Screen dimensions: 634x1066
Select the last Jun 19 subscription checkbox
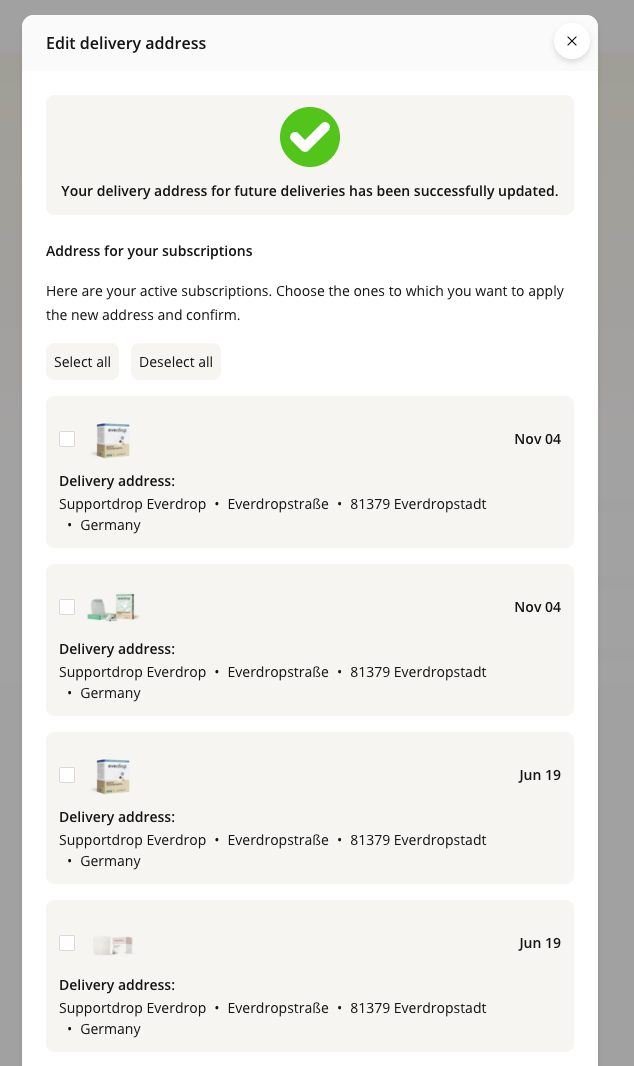(x=67, y=943)
